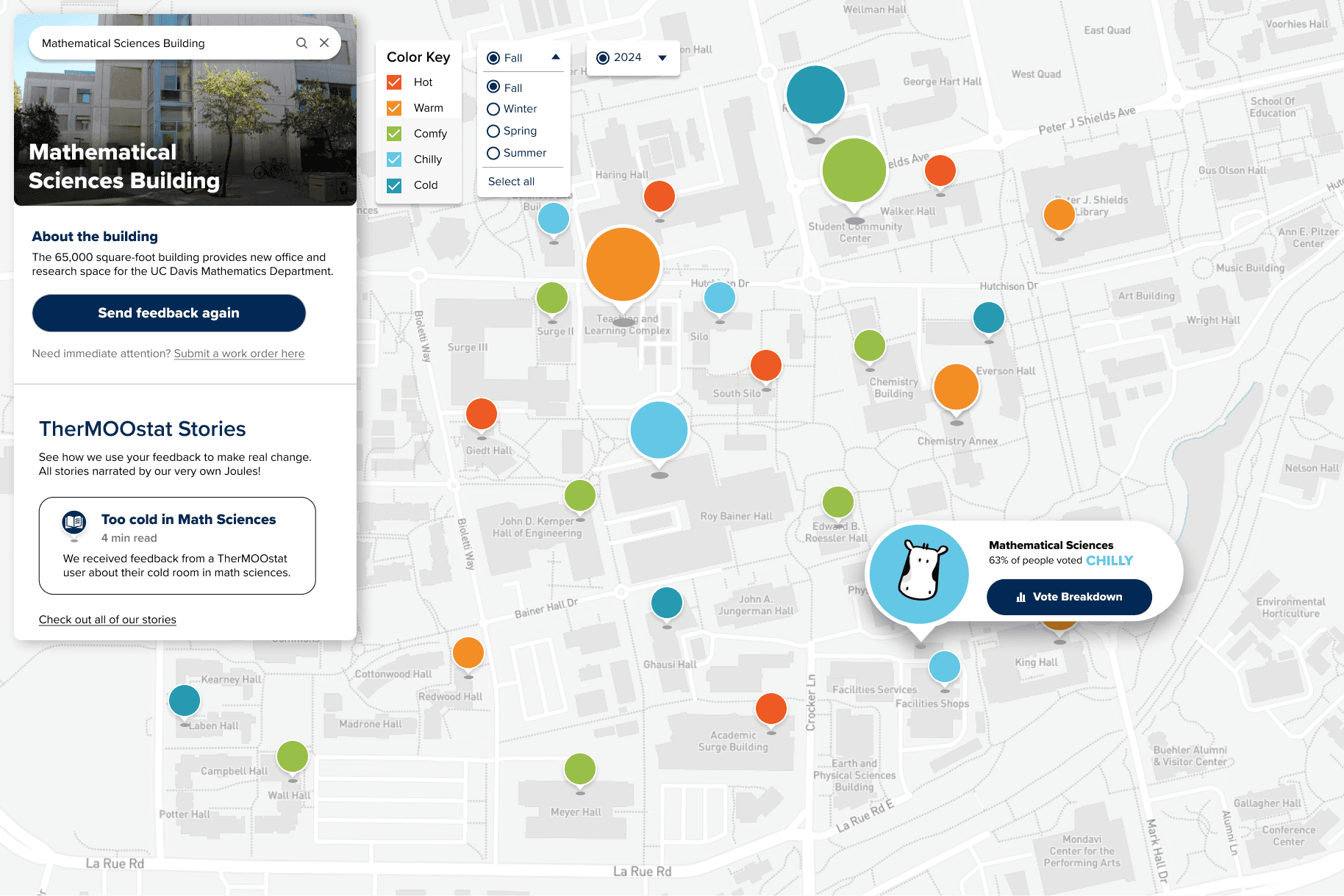Select the Fall radio option

coord(493,87)
